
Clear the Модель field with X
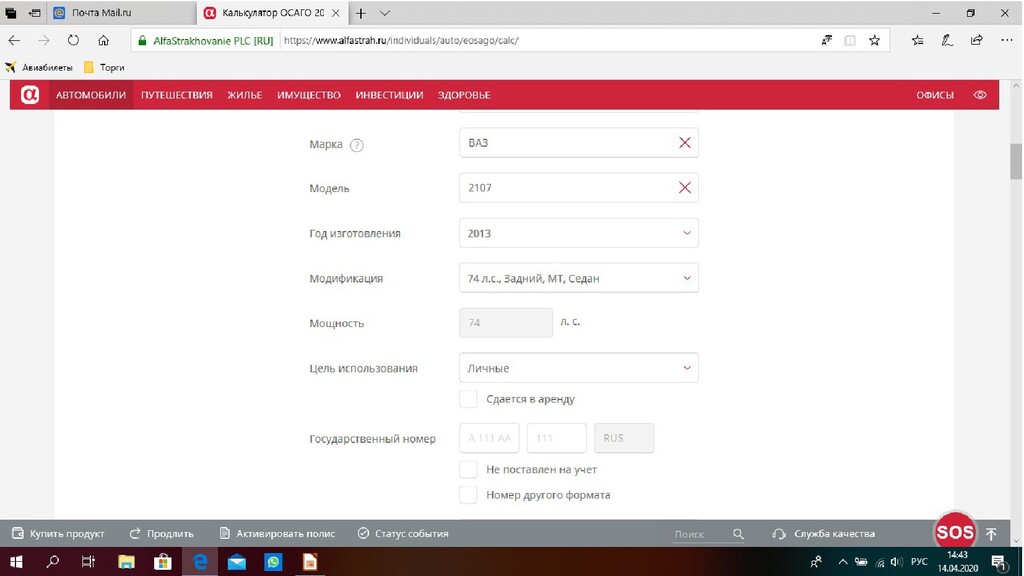(684, 187)
